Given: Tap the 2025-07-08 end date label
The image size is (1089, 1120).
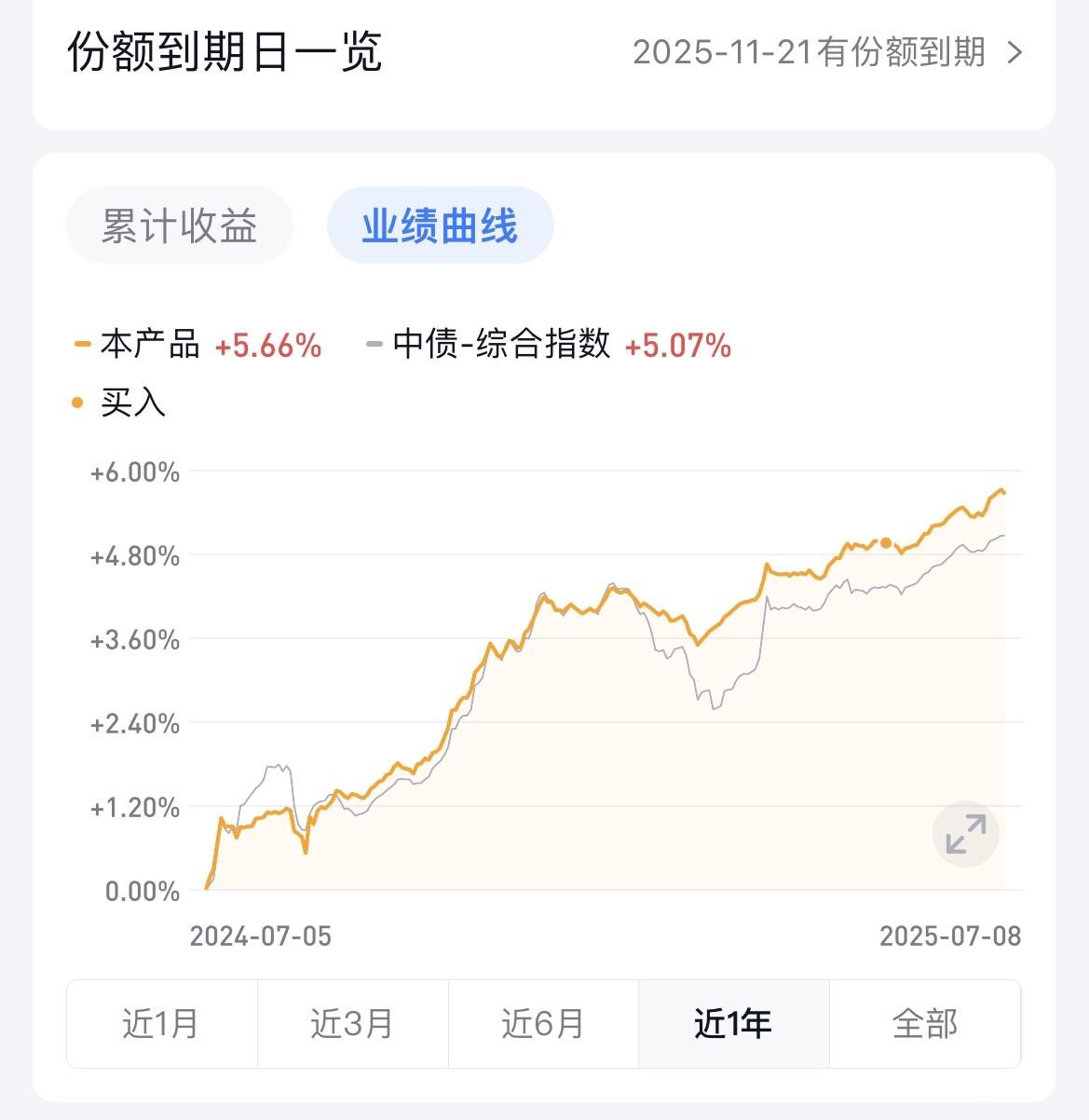Looking at the screenshot, I should point(950,936).
